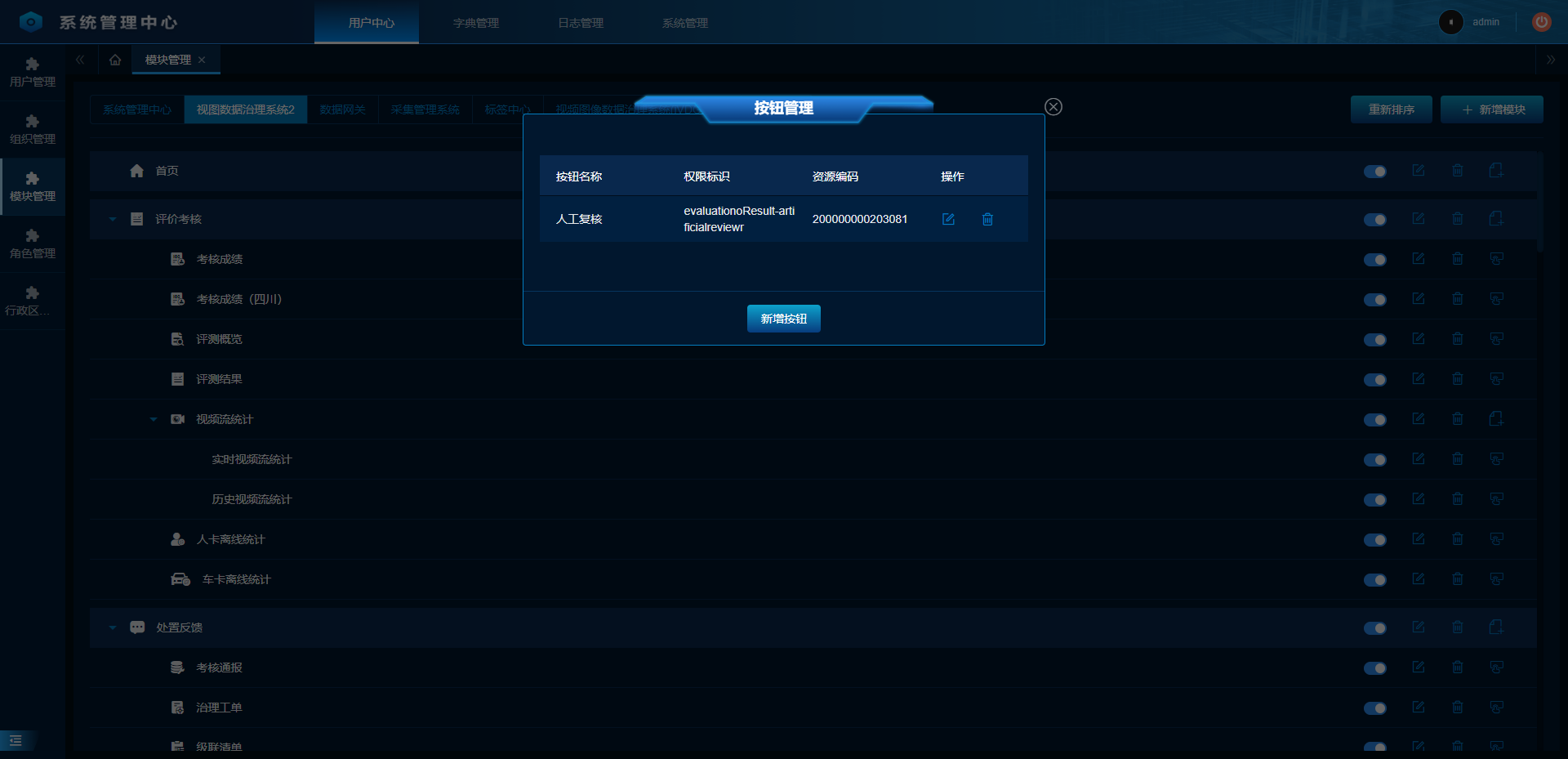Edit the 首页 module row
The height and width of the screenshot is (759, 1568).
click(1419, 171)
